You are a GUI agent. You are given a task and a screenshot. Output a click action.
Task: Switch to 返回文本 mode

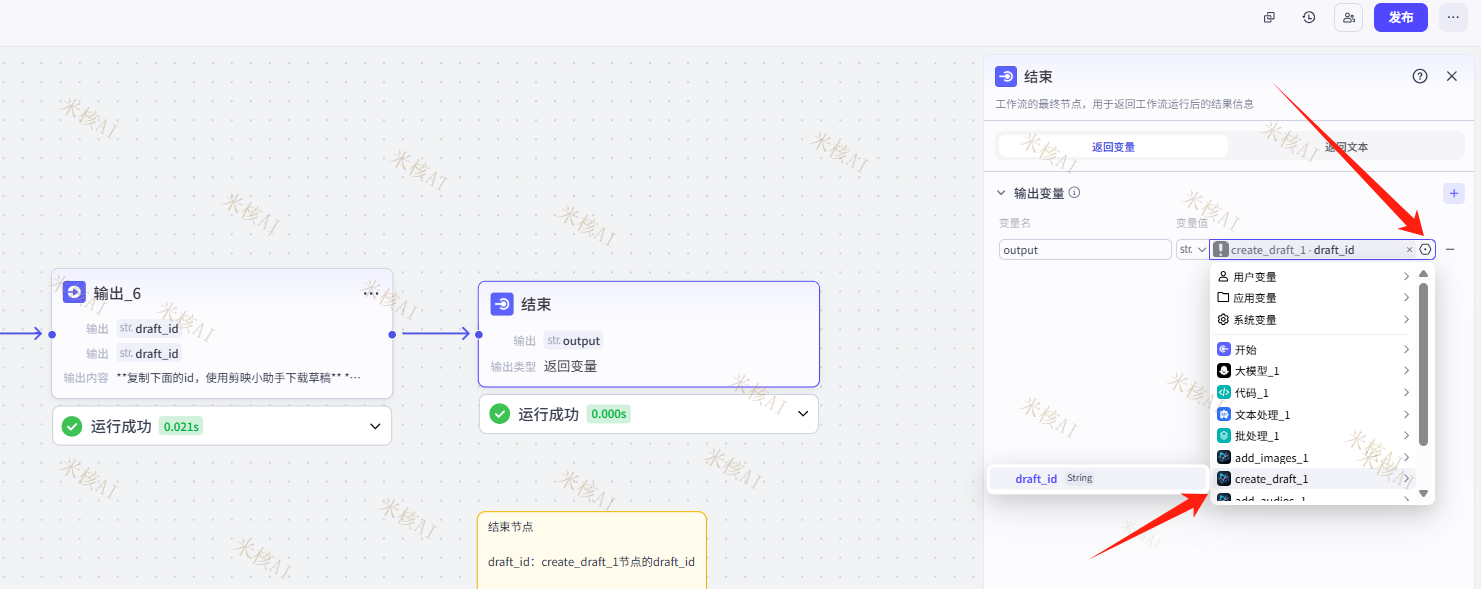pos(1346,147)
